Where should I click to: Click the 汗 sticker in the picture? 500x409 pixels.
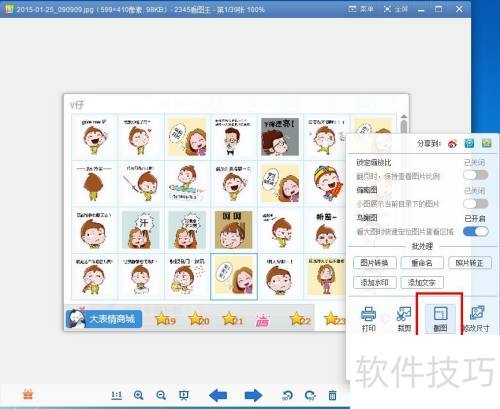coord(140,230)
